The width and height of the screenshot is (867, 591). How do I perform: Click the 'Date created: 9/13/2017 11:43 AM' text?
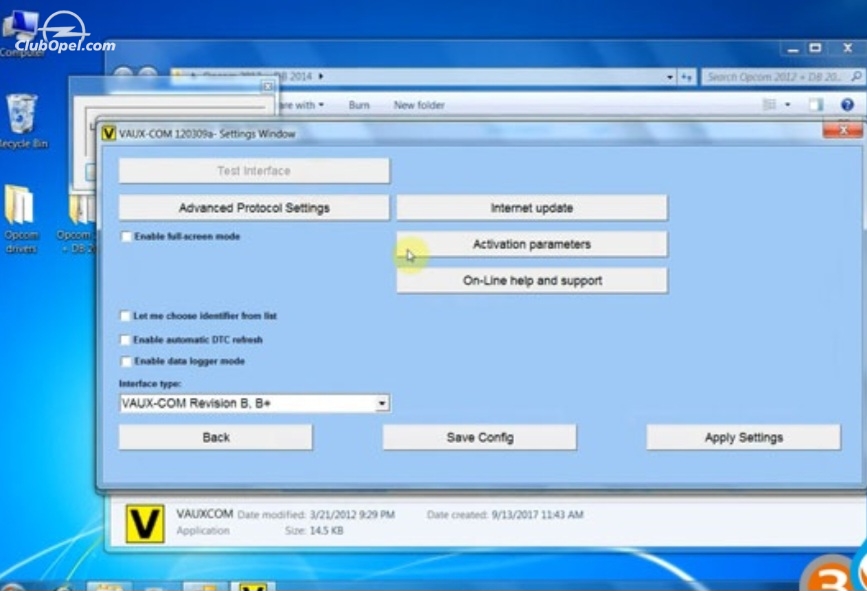[x=505, y=515]
